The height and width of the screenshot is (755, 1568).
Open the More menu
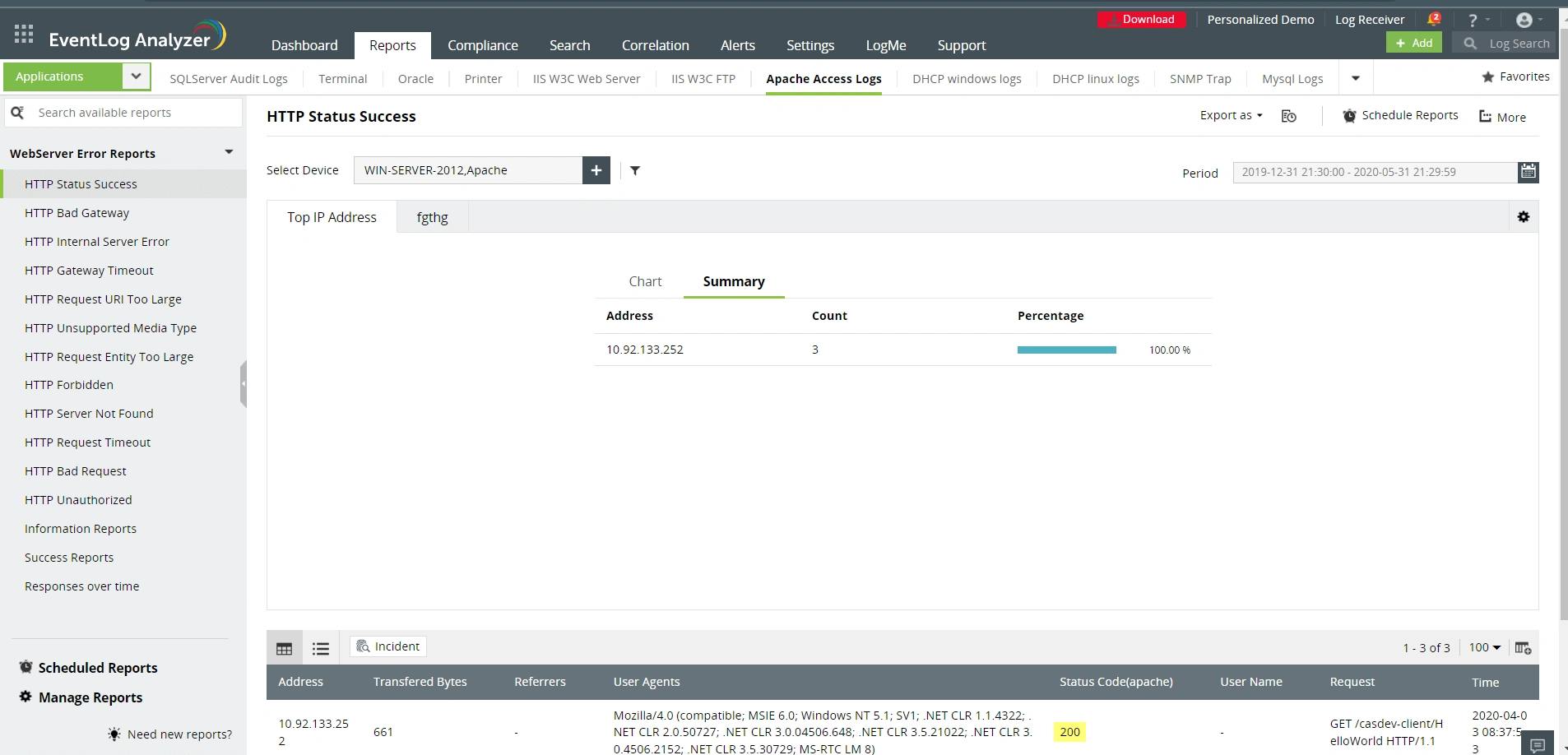coord(1502,117)
